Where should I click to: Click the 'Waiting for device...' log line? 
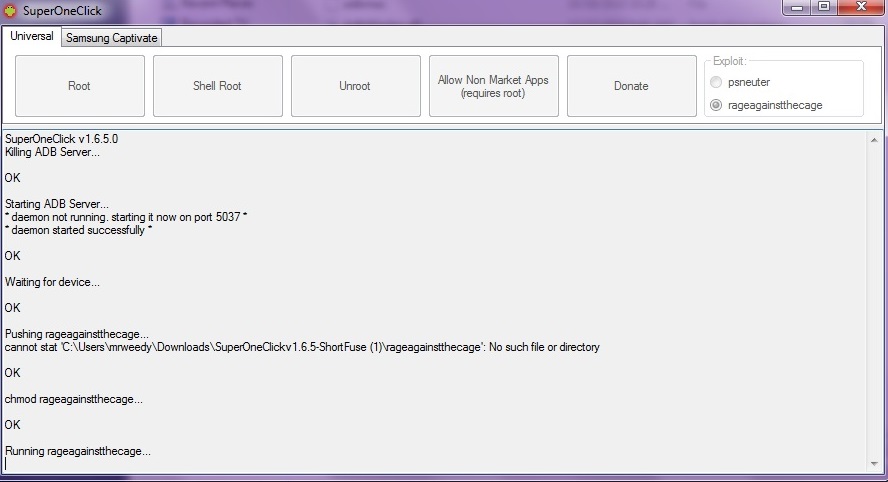(52, 282)
